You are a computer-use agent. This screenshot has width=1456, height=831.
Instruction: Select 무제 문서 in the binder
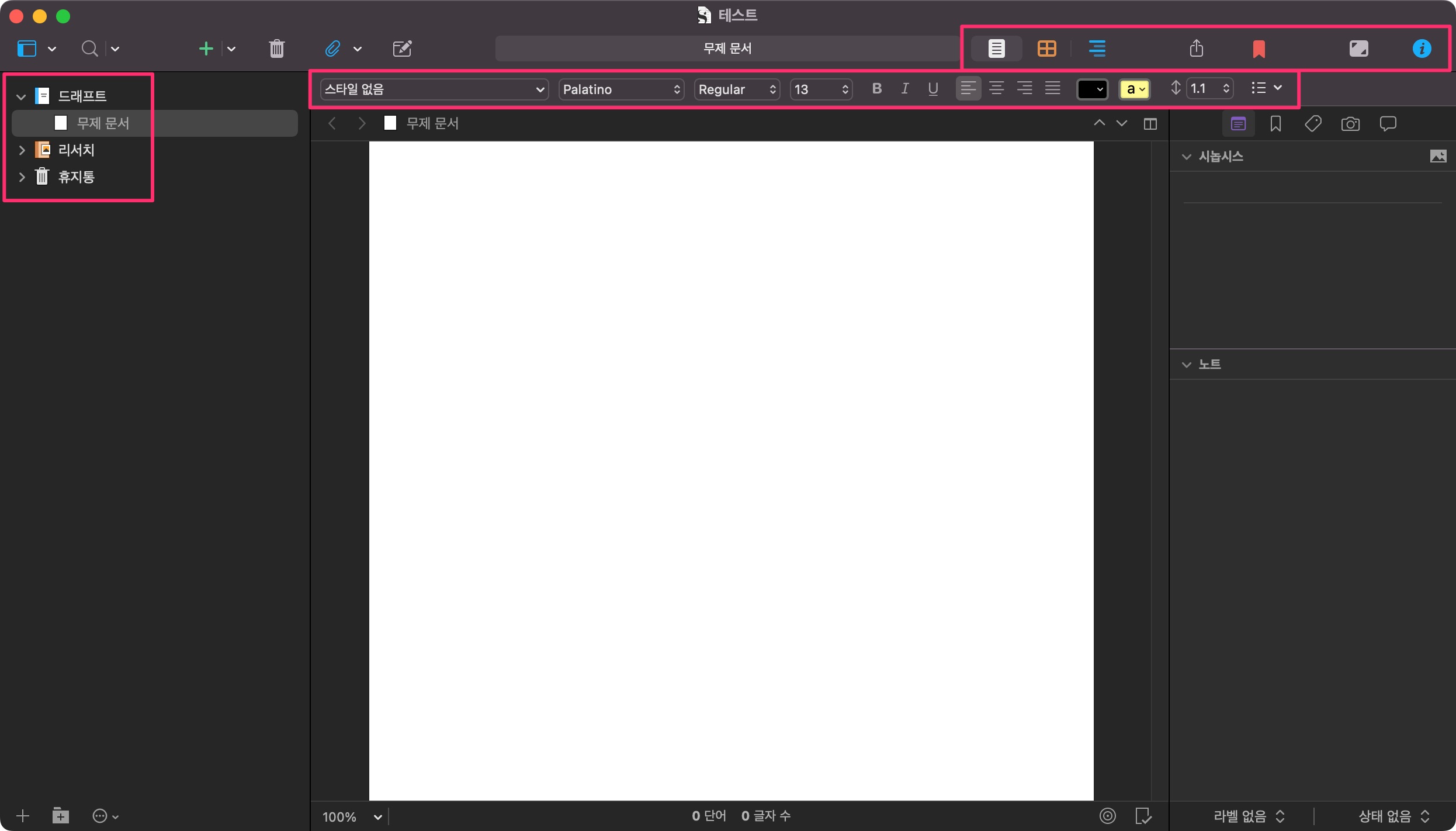(x=103, y=123)
